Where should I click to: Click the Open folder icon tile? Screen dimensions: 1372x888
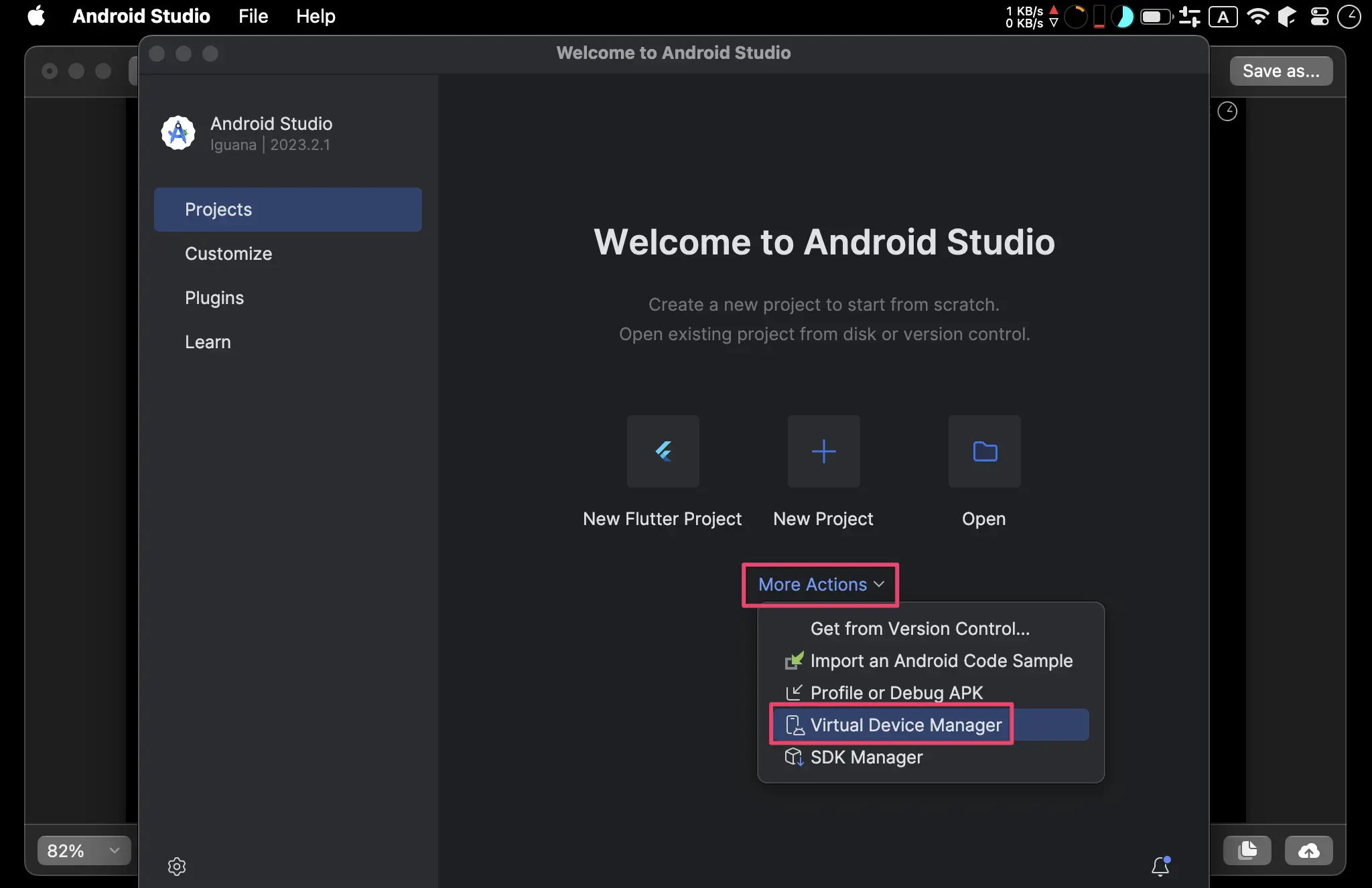click(984, 451)
